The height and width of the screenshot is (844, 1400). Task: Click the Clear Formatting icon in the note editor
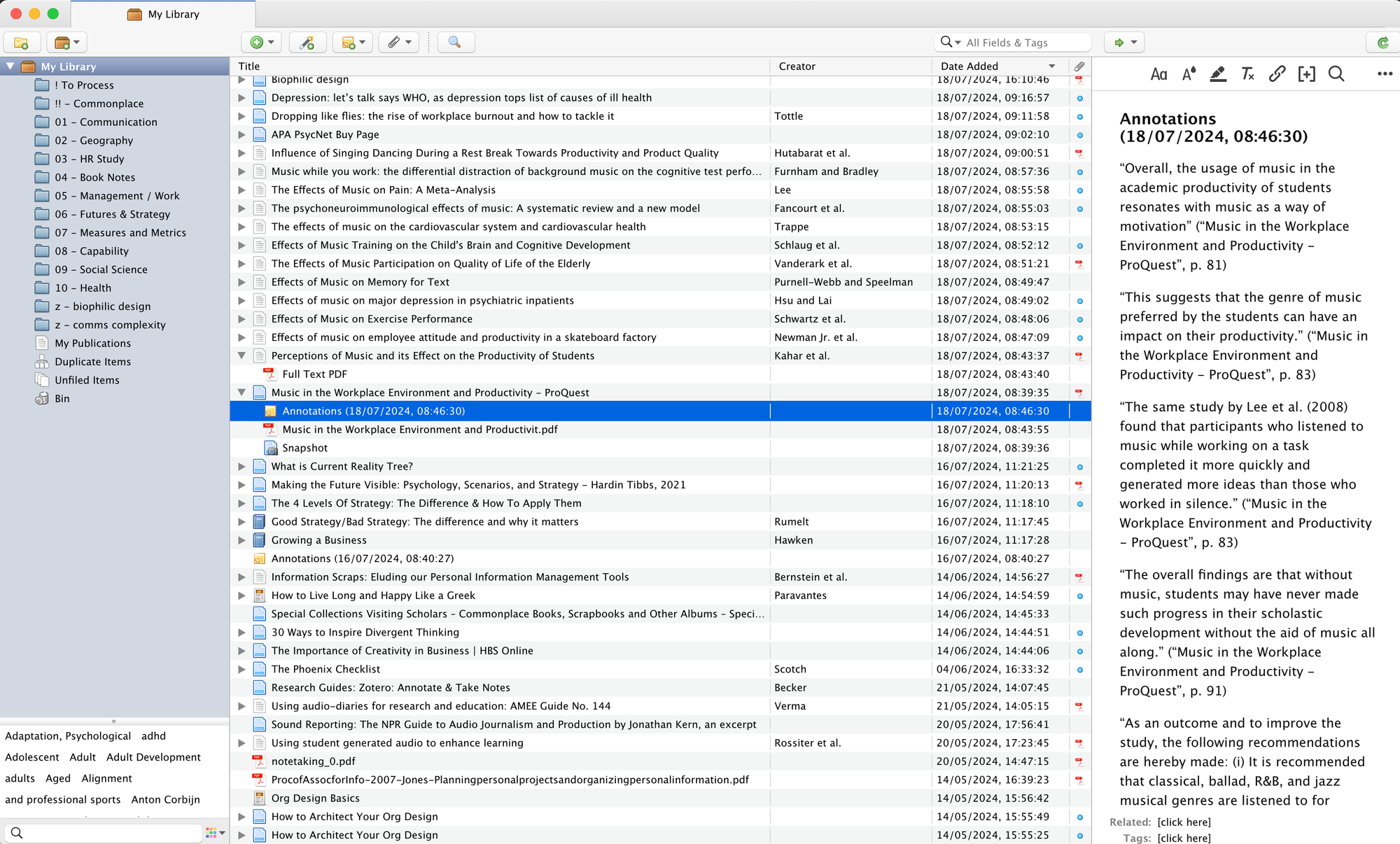pos(1247,73)
